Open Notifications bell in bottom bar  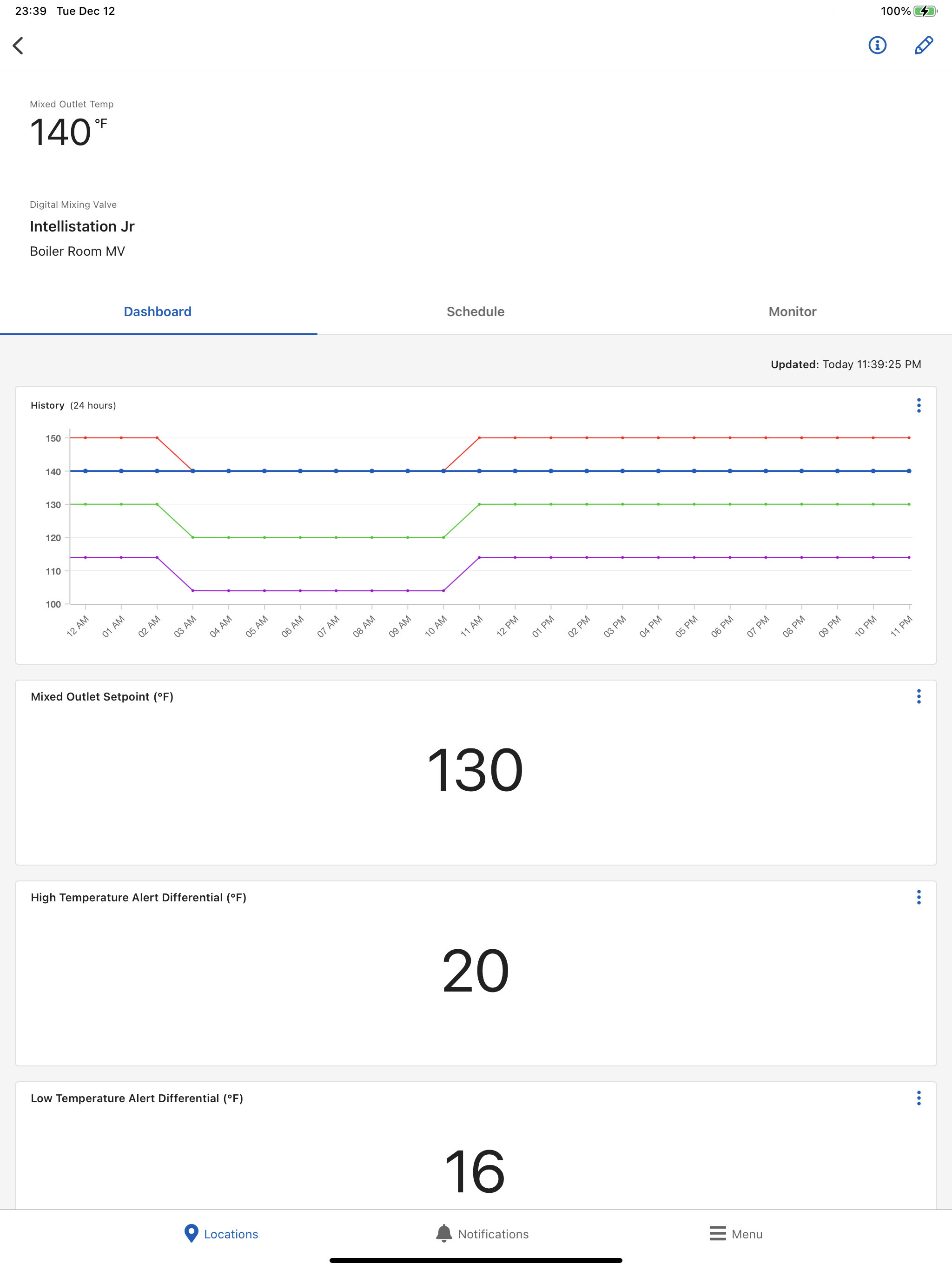coord(482,1234)
